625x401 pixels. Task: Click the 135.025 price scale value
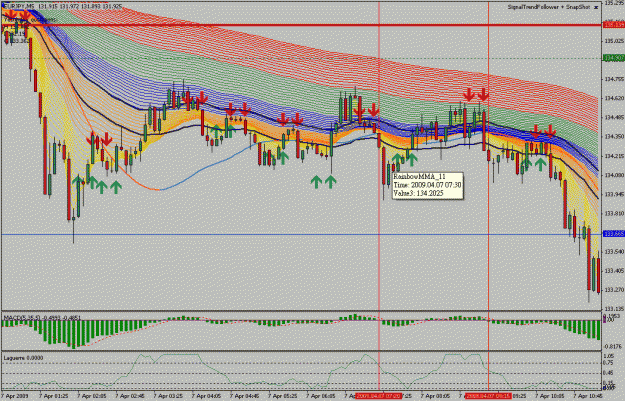[x=614, y=41]
